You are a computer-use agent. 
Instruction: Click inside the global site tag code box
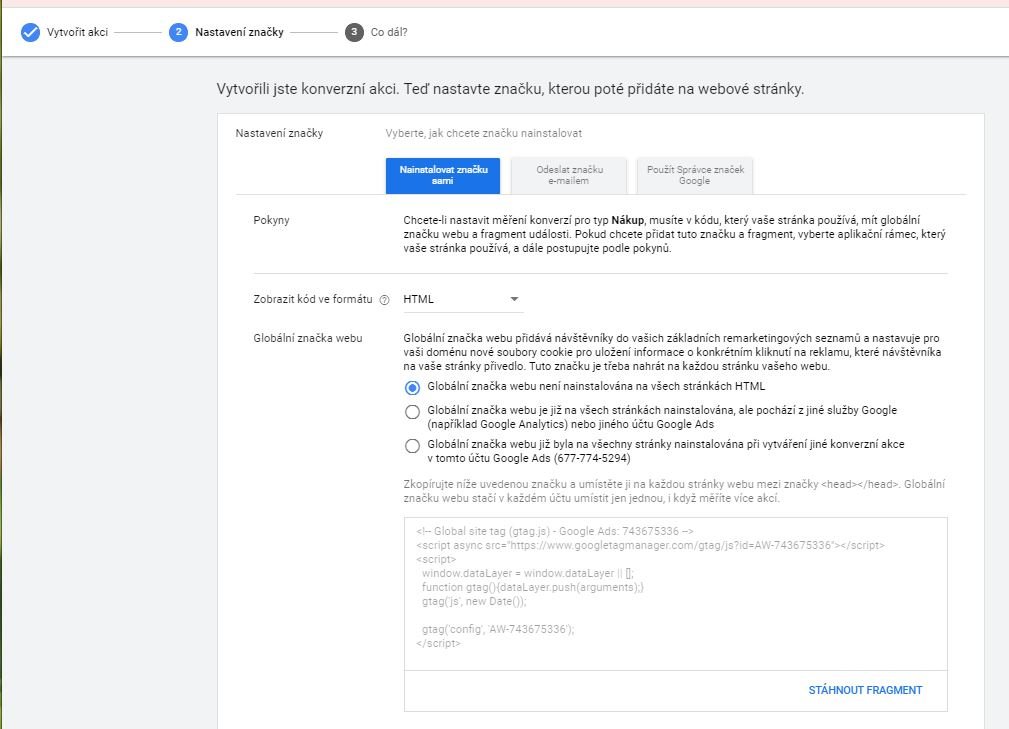pyautogui.click(x=676, y=594)
